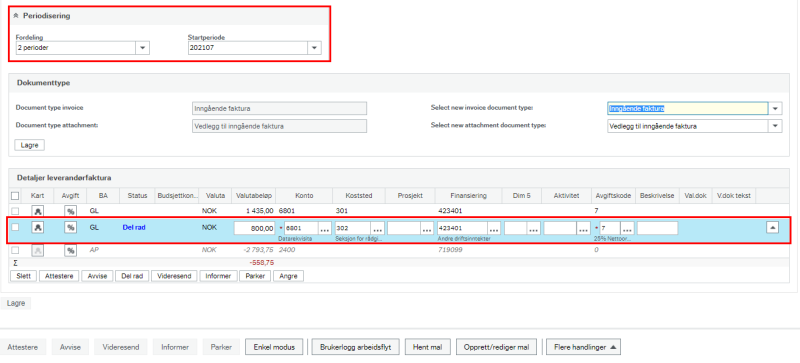
Task: Click Attestere button below the table
Action: pyautogui.click(x=59, y=276)
